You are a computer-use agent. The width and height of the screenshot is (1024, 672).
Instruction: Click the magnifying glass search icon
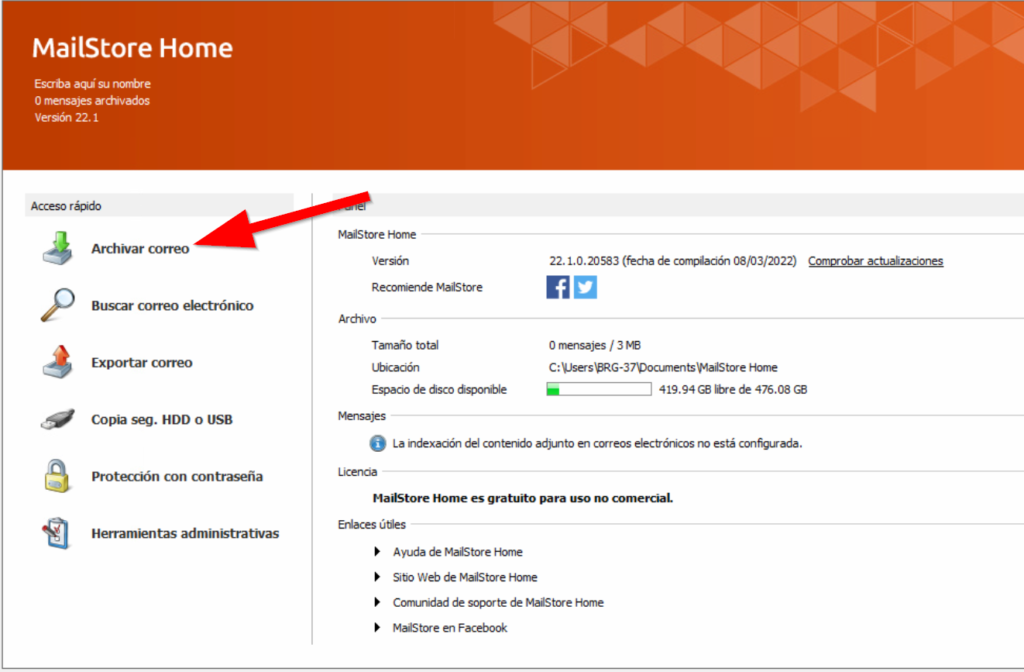(x=57, y=305)
